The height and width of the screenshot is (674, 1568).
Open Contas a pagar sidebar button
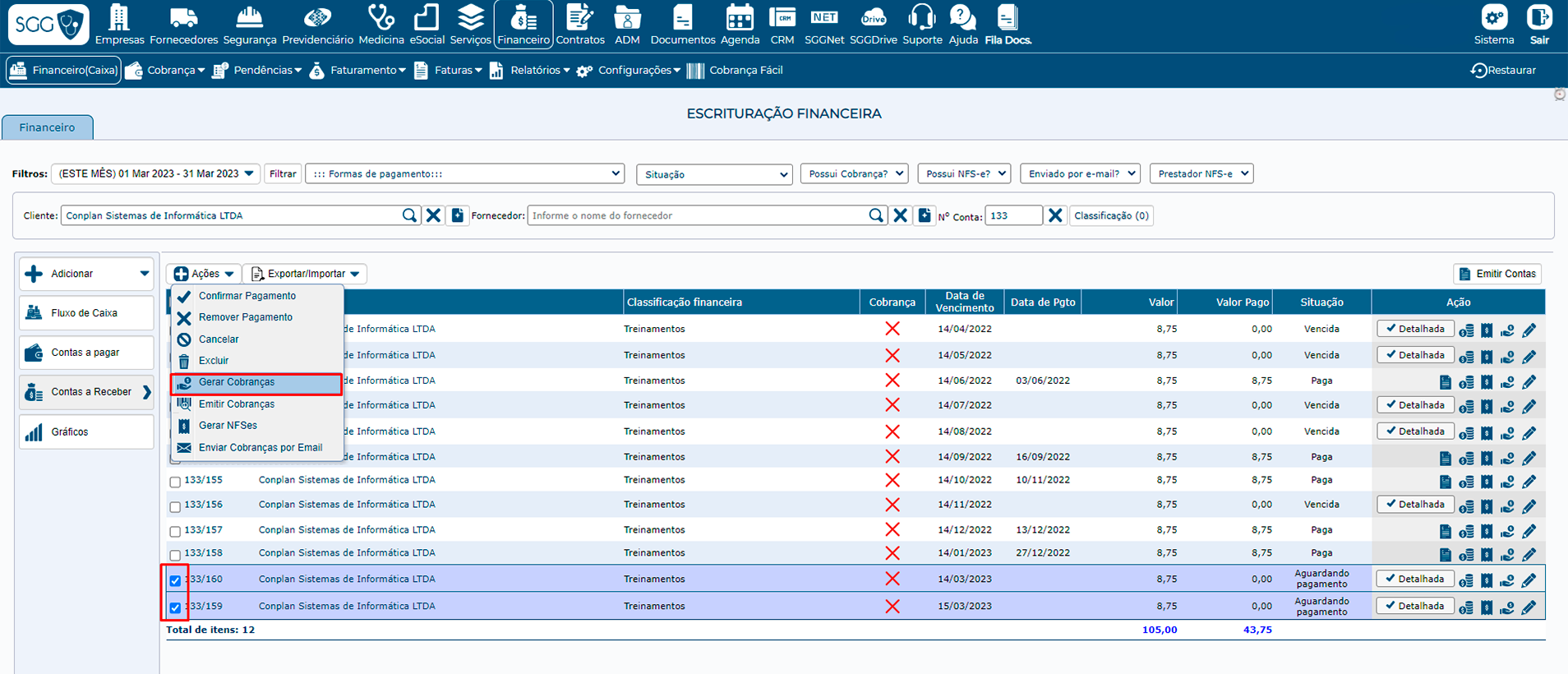[x=86, y=353]
